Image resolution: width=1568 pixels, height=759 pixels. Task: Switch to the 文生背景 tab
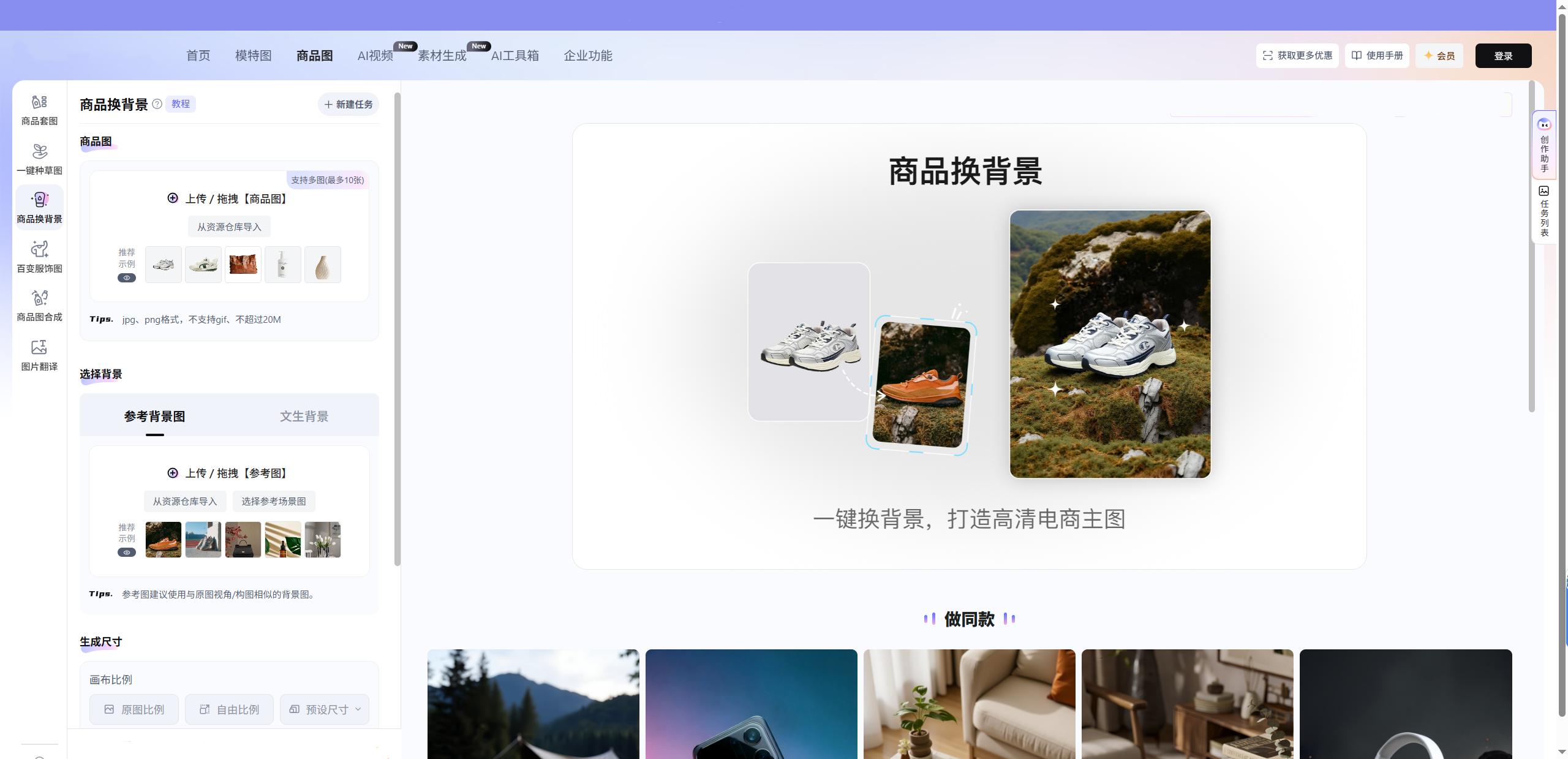coord(304,417)
